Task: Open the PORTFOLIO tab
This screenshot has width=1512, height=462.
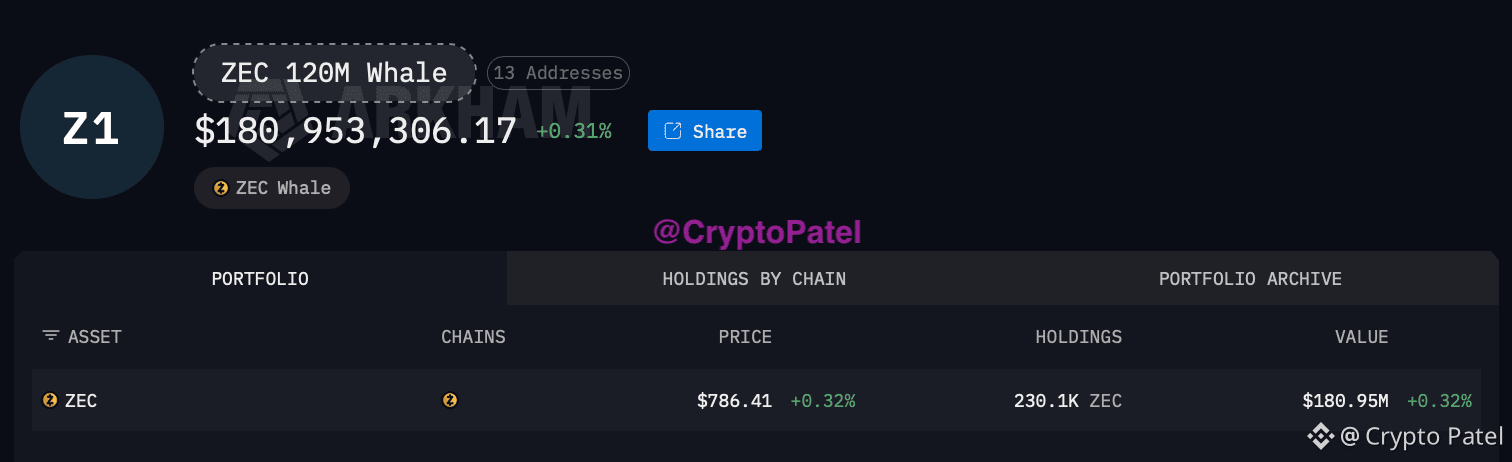Action: tap(260, 279)
